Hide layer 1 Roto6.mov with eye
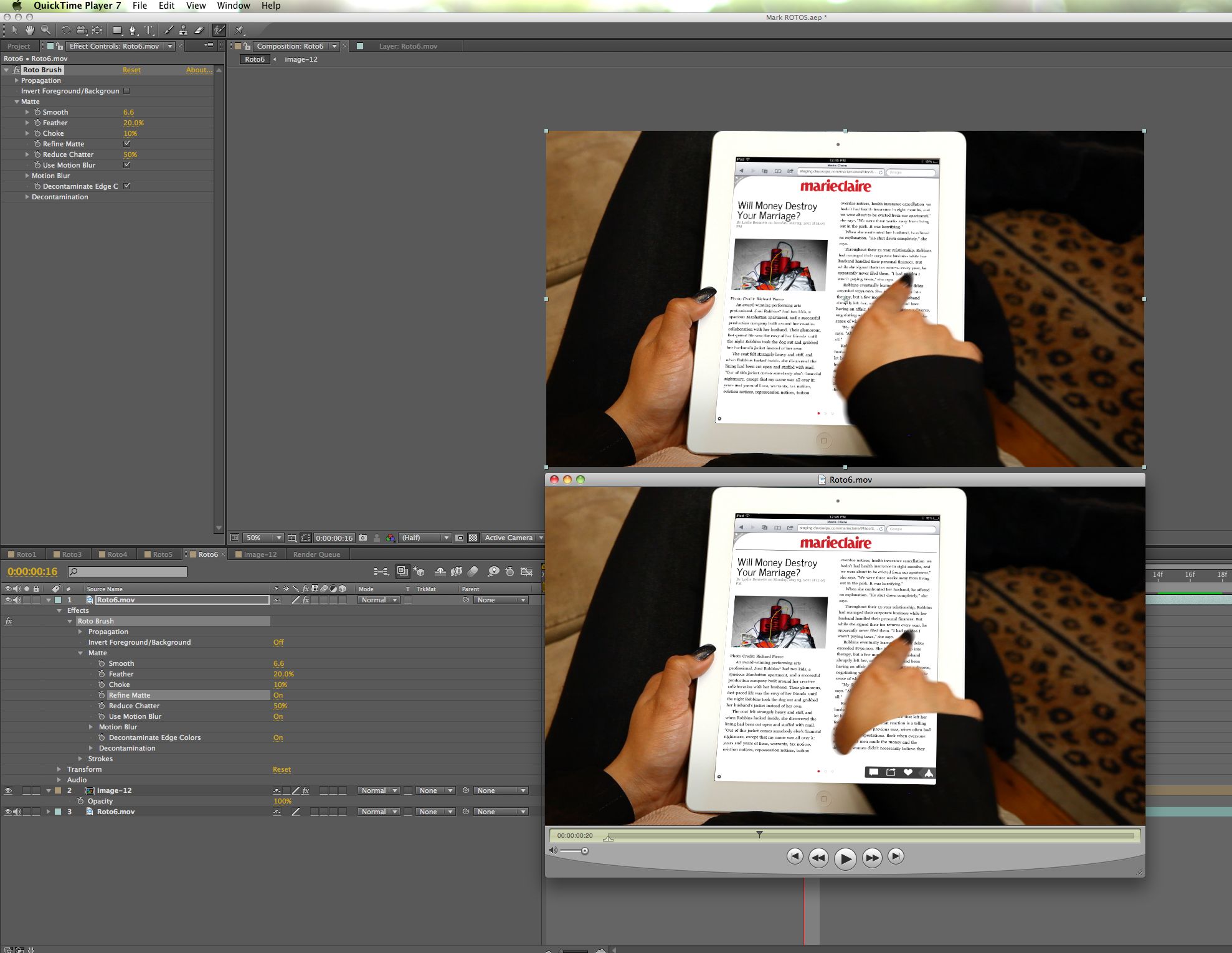1232x953 pixels. [8, 600]
